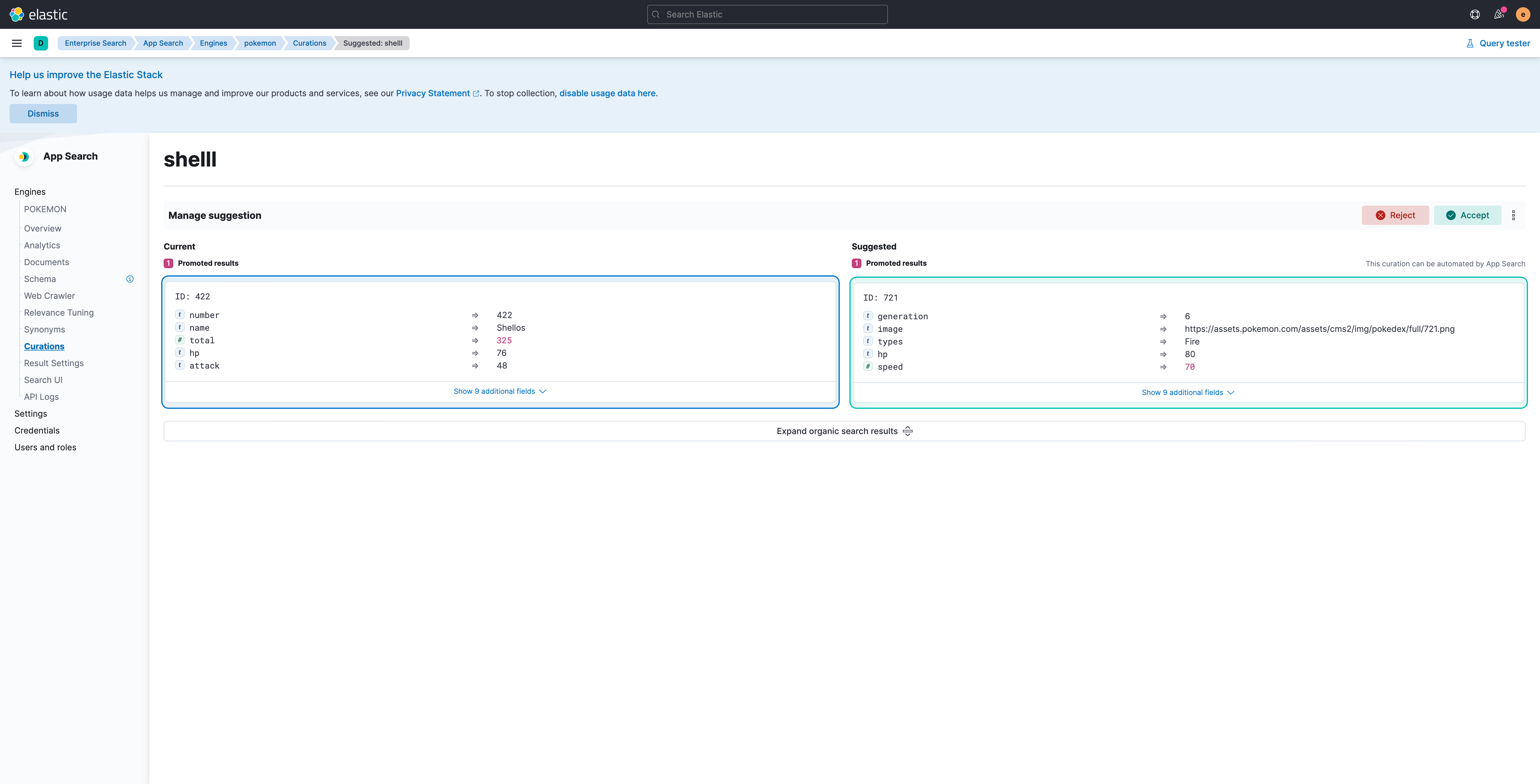
Task: Open the help menu icon
Action: (1475, 14)
